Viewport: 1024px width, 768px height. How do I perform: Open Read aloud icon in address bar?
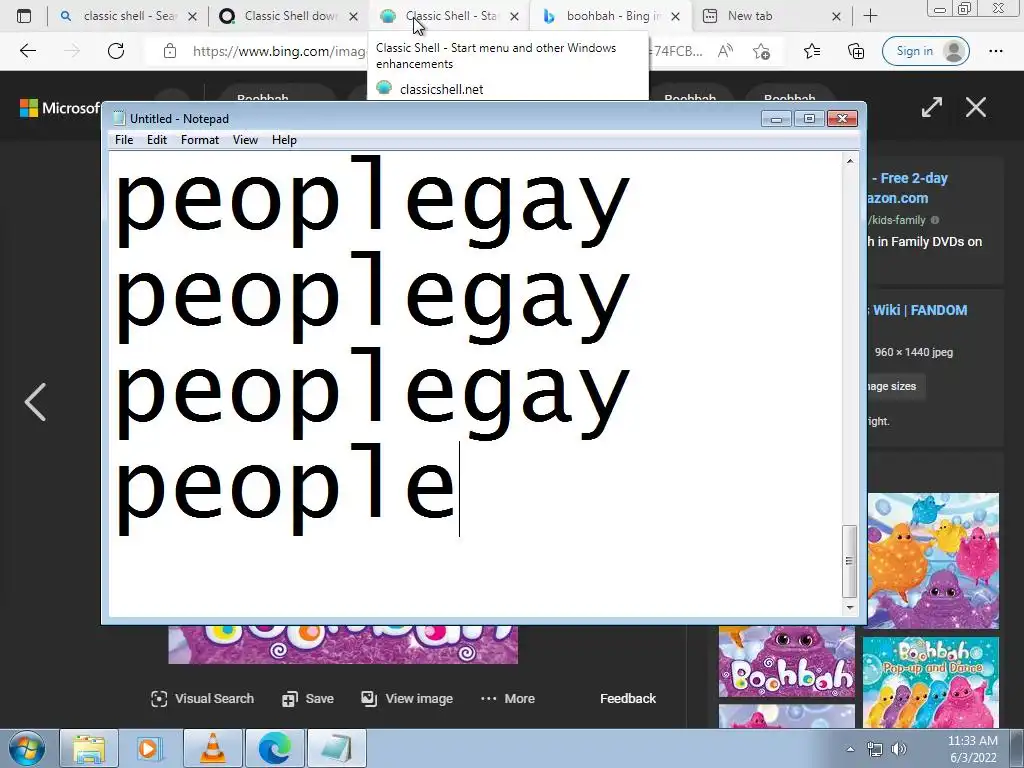coord(725,51)
